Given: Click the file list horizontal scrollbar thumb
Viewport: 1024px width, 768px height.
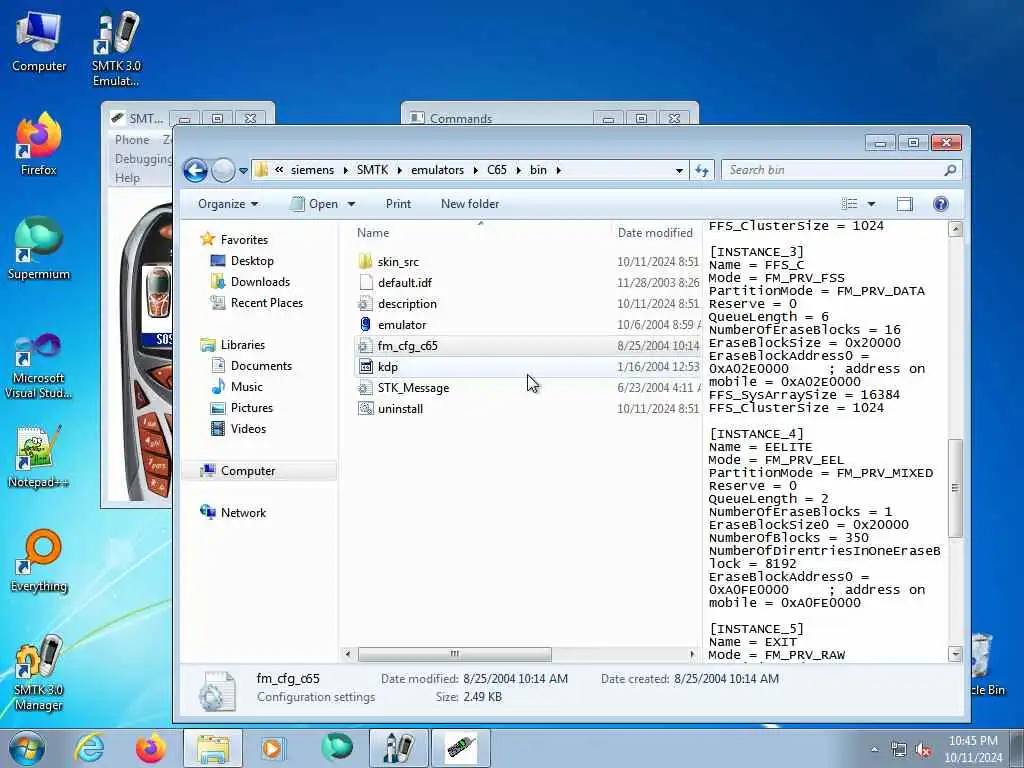Looking at the screenshot, I should click(x=455, y=654).
